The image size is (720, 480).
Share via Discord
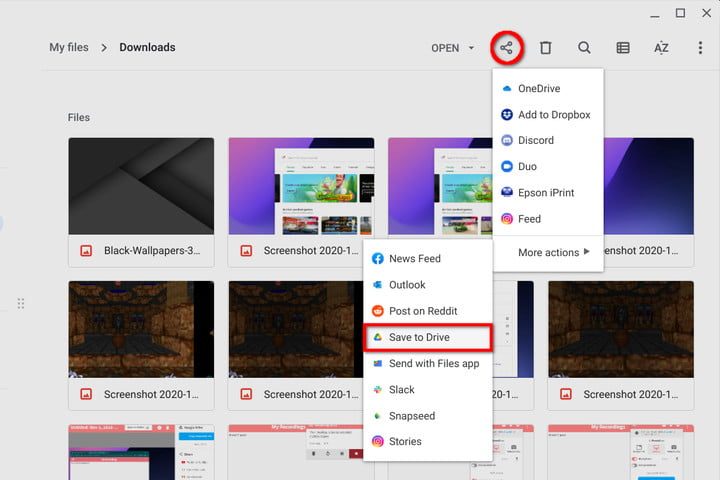point(548,140)
